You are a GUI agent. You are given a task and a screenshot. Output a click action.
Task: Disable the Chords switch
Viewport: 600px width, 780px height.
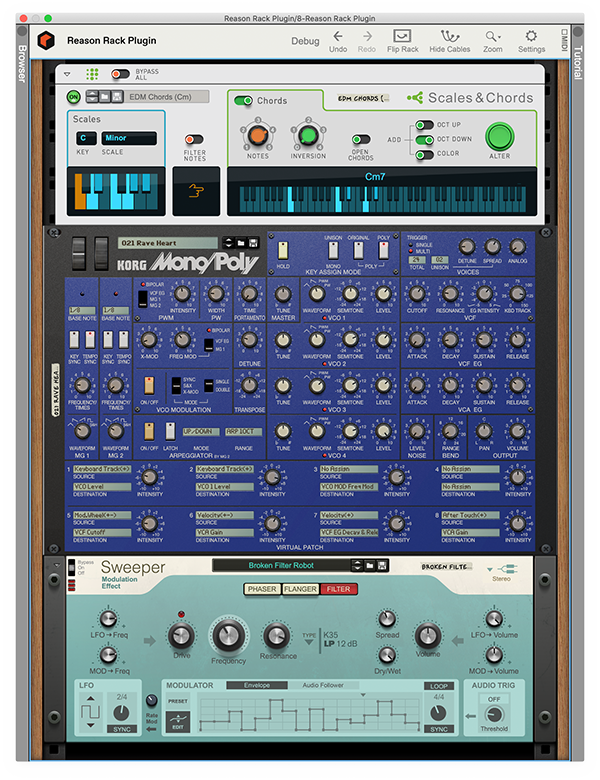[243, 100]
